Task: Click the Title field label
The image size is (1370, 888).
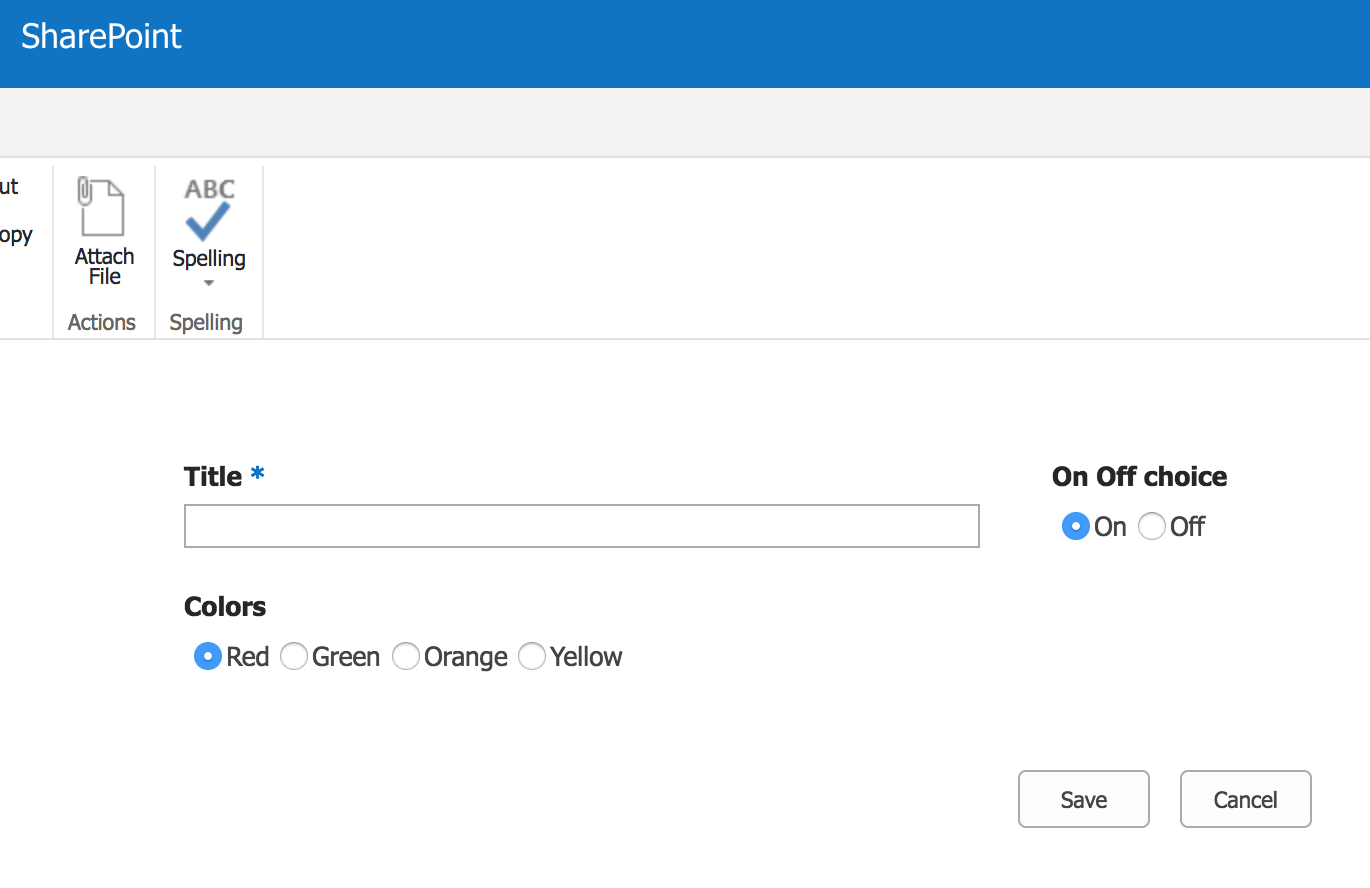Action: (x=213, y=477)
